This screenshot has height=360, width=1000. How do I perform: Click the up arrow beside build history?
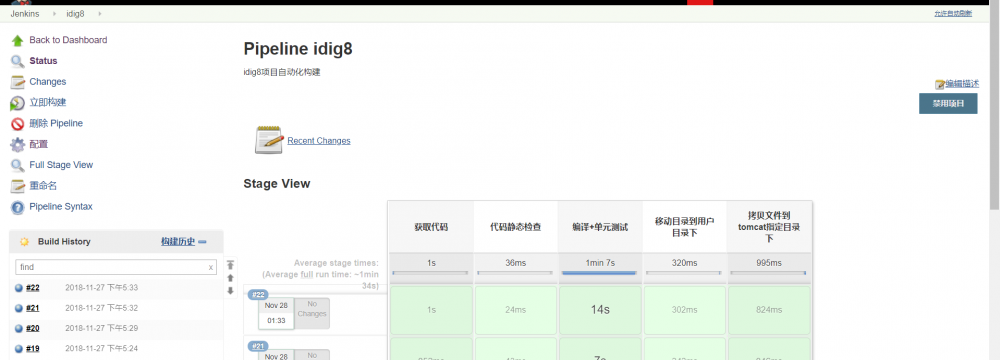[x=231, y=278]
